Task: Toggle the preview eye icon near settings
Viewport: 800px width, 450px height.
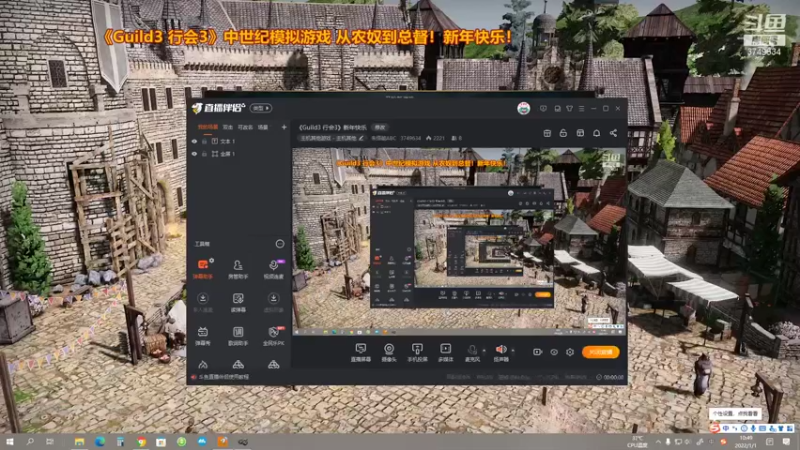Action: coord(554,352)
